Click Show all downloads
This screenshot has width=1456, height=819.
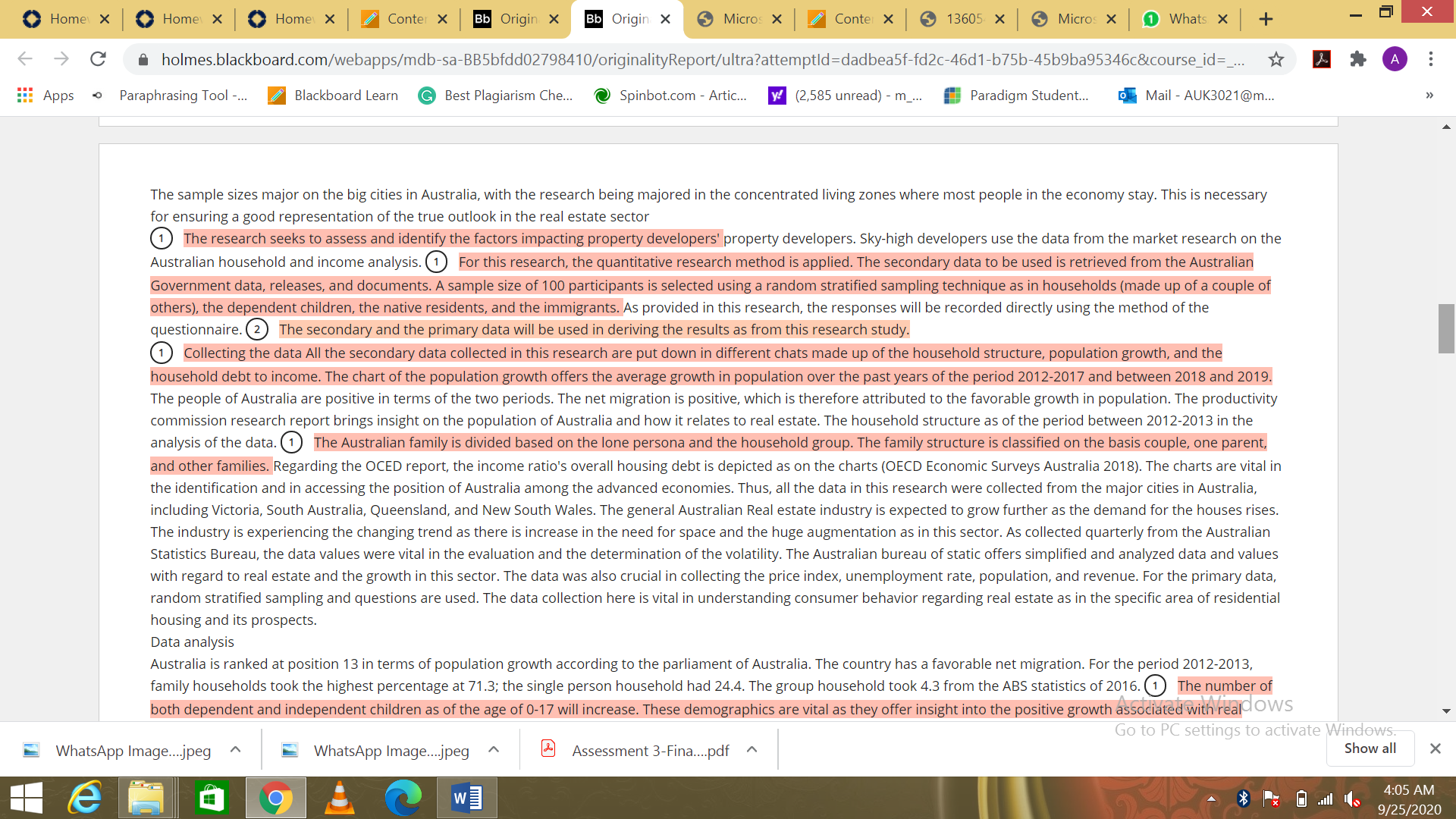pyautogui.click(x=1370, y=748)
